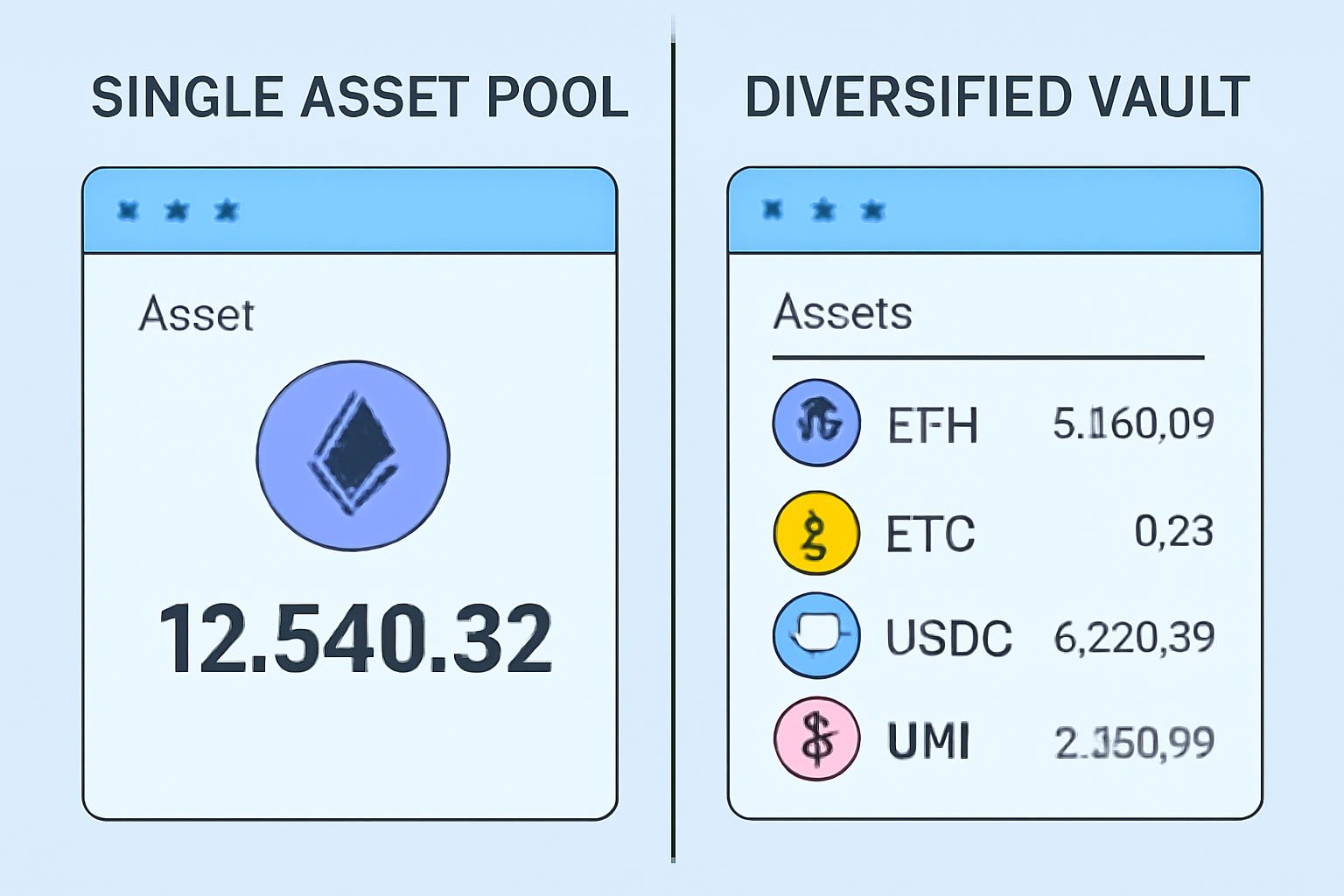Click the first window control star on left panel

pyautogui.click(x=129, y=209)
